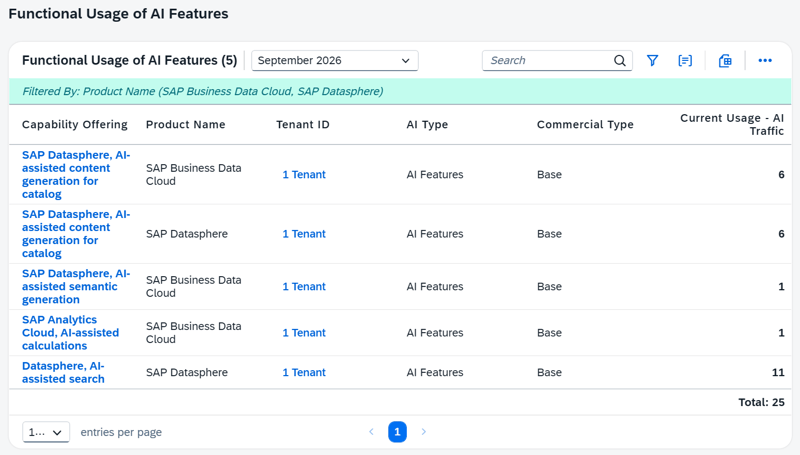Open SAP Analytics Cloud AI-assisted calculations link
The image size is (800, 455).
point(70,333)
